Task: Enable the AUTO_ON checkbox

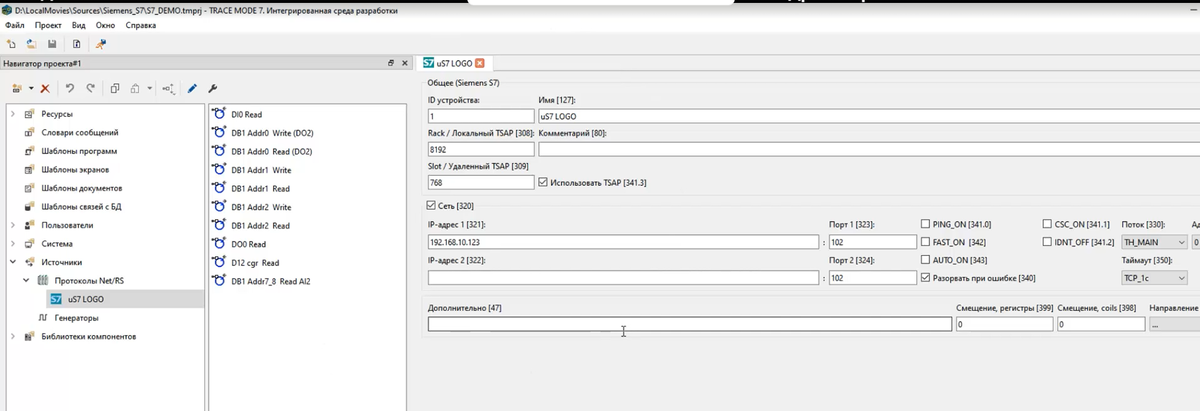Action: coord(925,259)
